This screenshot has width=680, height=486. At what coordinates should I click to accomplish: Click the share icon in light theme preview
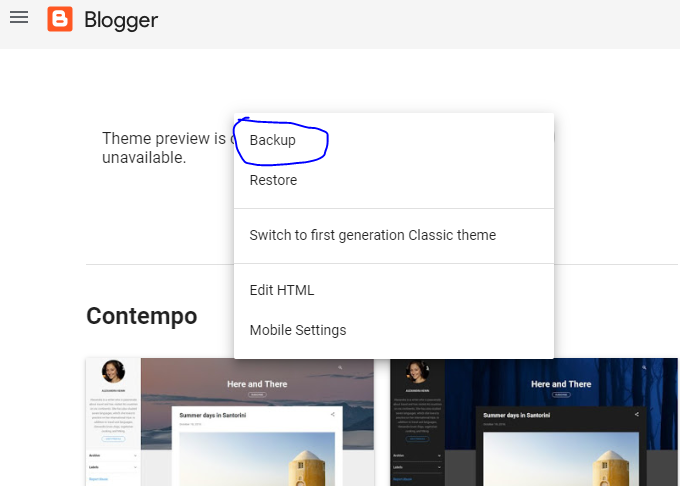[x=333, y=414]
